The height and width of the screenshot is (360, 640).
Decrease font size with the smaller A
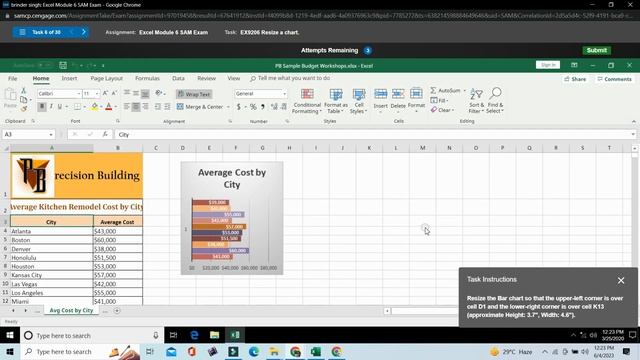(114, 93)
